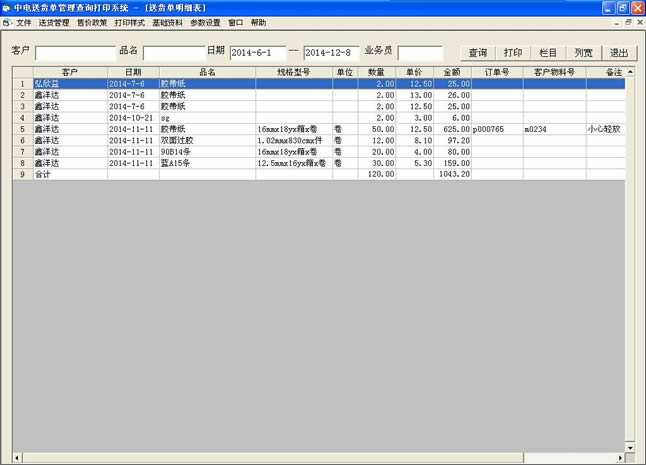This screenshot has width=646, height=465.
Task: Click date cell 2014-10-21
Action: pyautogui.click(x=133, y=118)
